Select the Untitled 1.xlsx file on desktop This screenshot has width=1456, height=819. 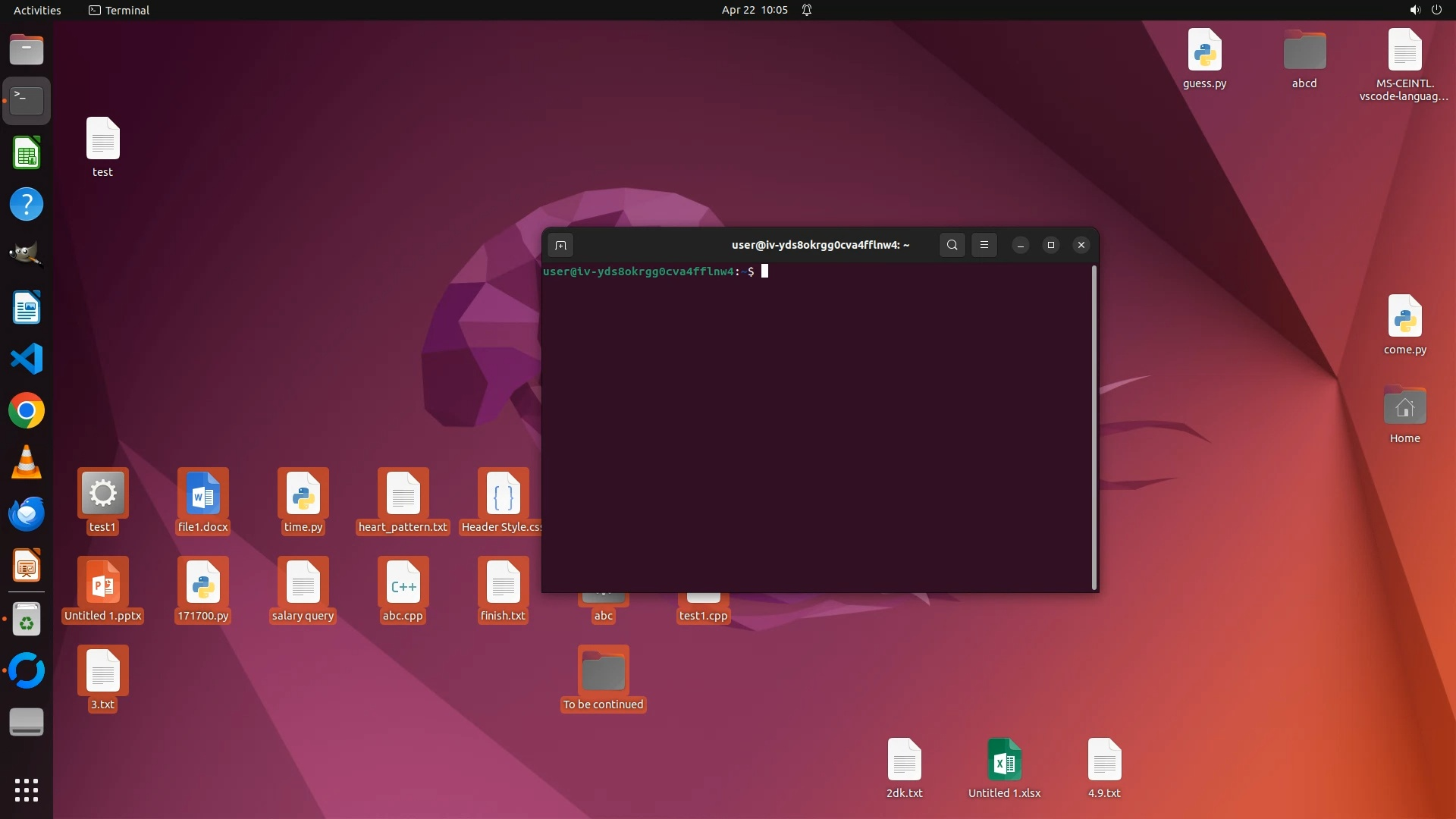1004,761
